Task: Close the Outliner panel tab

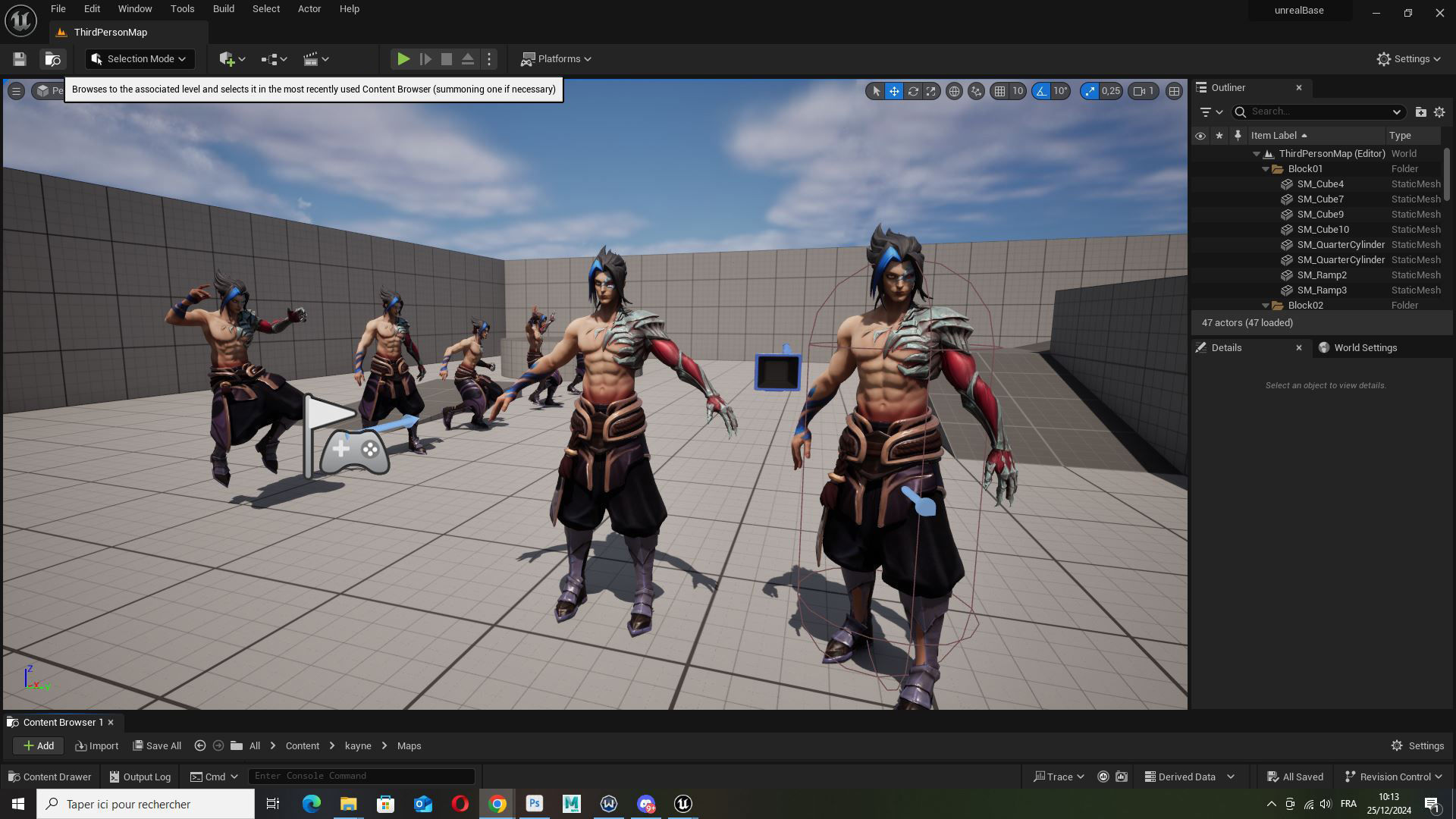Action: point(1299,88)
